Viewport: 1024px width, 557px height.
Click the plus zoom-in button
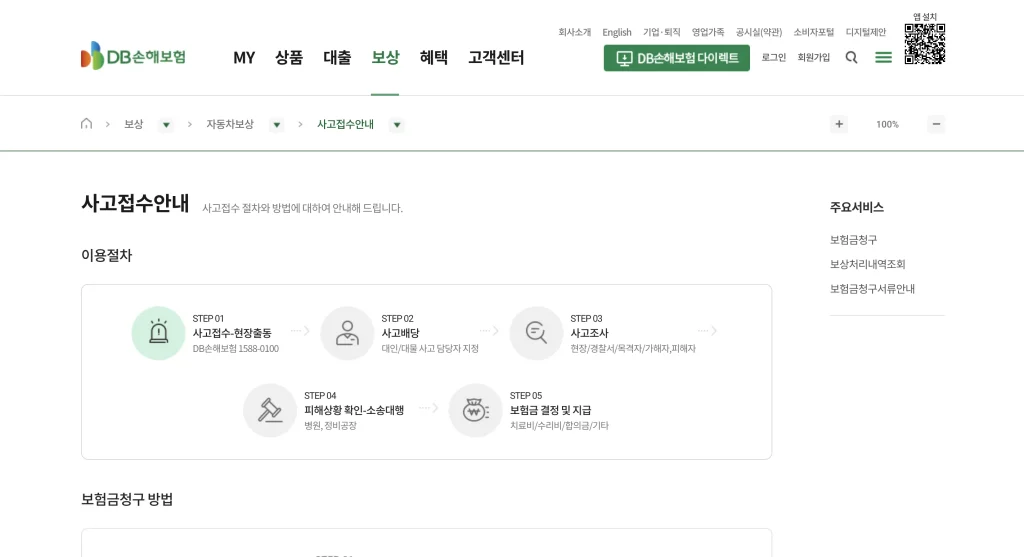pos(839,124)
